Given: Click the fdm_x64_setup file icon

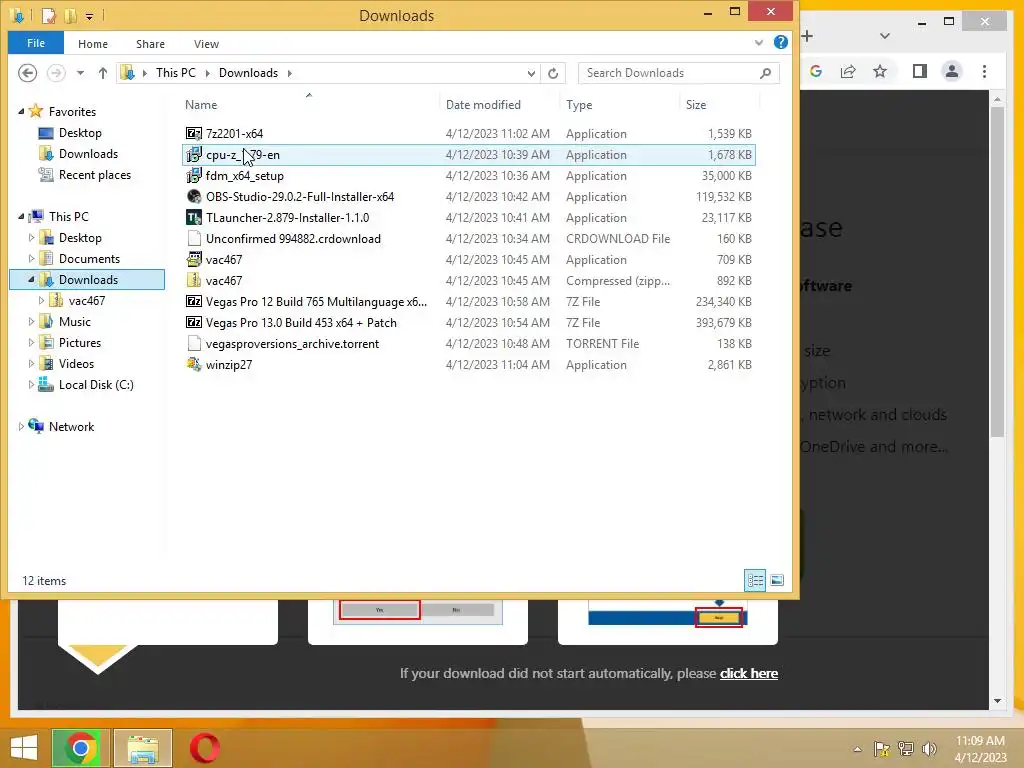Looking at the screenshot, I should point(194,176).
